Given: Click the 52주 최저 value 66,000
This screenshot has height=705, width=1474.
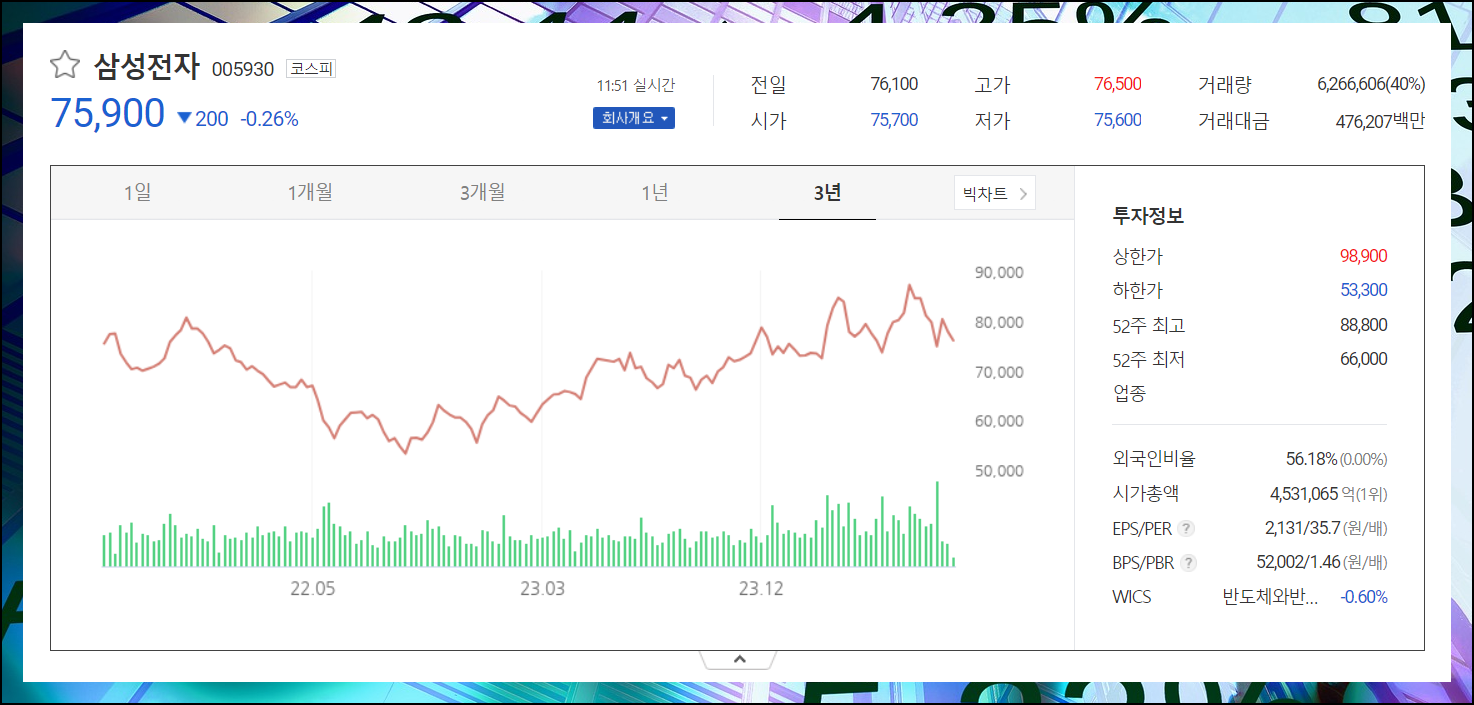Looking at the screenshot, I should coord(1364,359).
